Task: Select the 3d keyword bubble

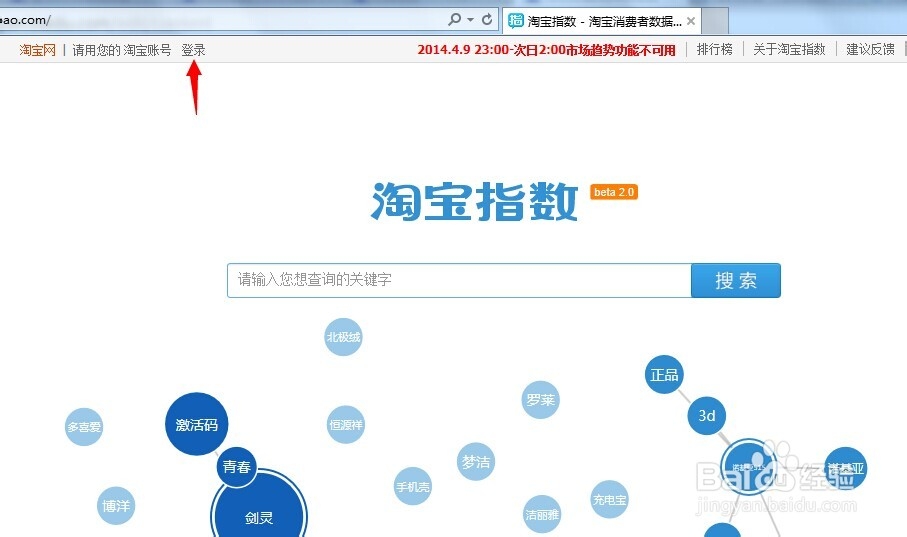Action: coord(706,415)
